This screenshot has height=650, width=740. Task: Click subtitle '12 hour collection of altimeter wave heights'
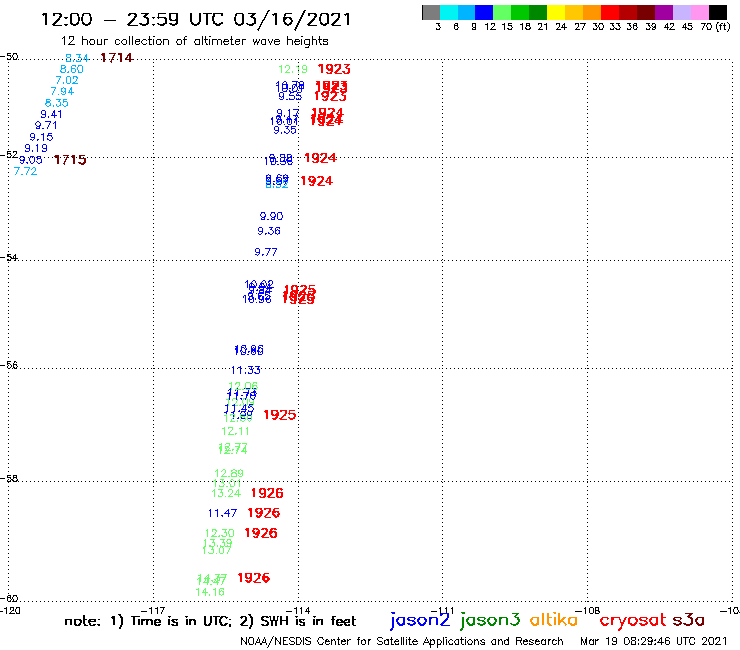click(194, 41)
